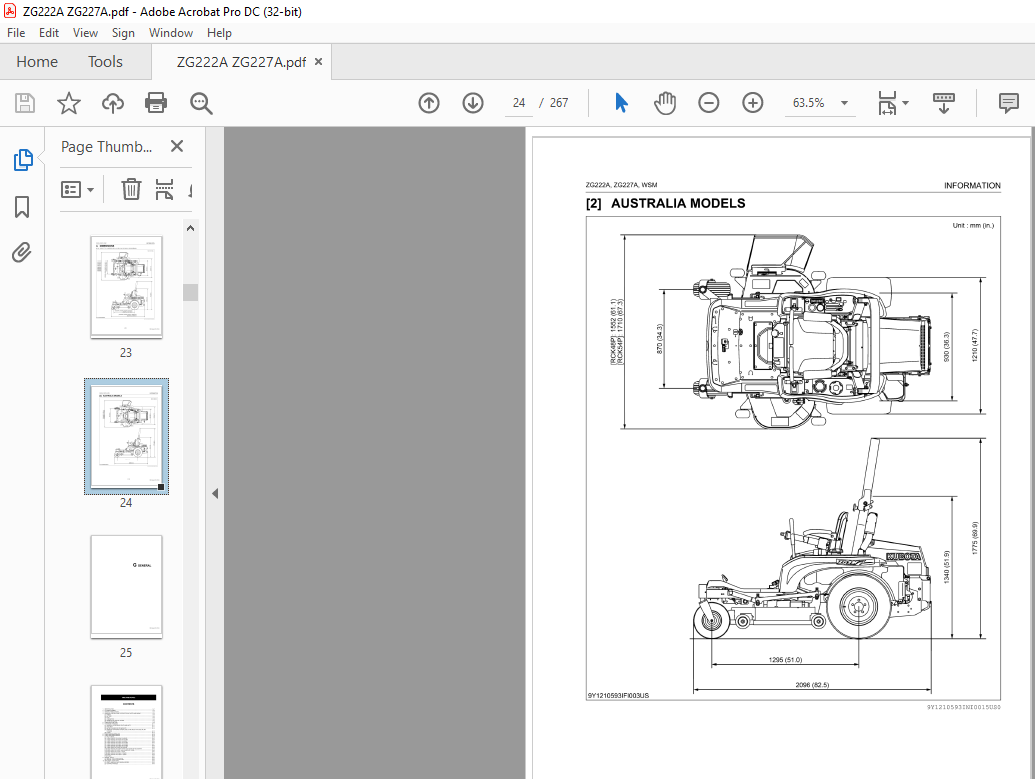This screenshot has width=1035, height=779.
Task: Close the Page Thumbnails panel
Action: pyautogui.click(x=177, y=146)
